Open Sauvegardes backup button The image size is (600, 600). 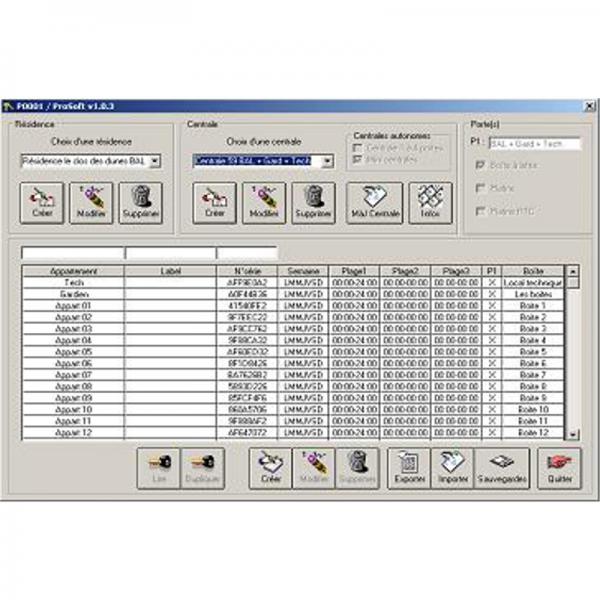pyautogui.click(x=503, y=467)
